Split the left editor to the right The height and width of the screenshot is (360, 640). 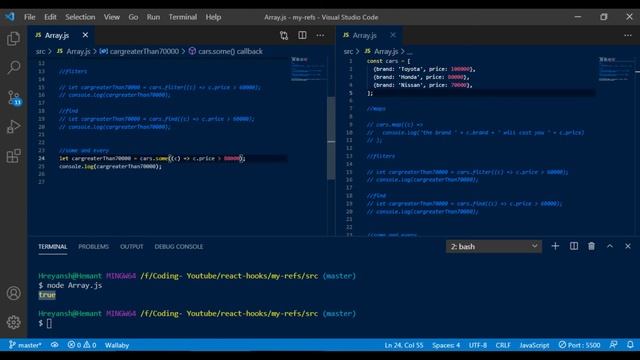coord(302,36)
